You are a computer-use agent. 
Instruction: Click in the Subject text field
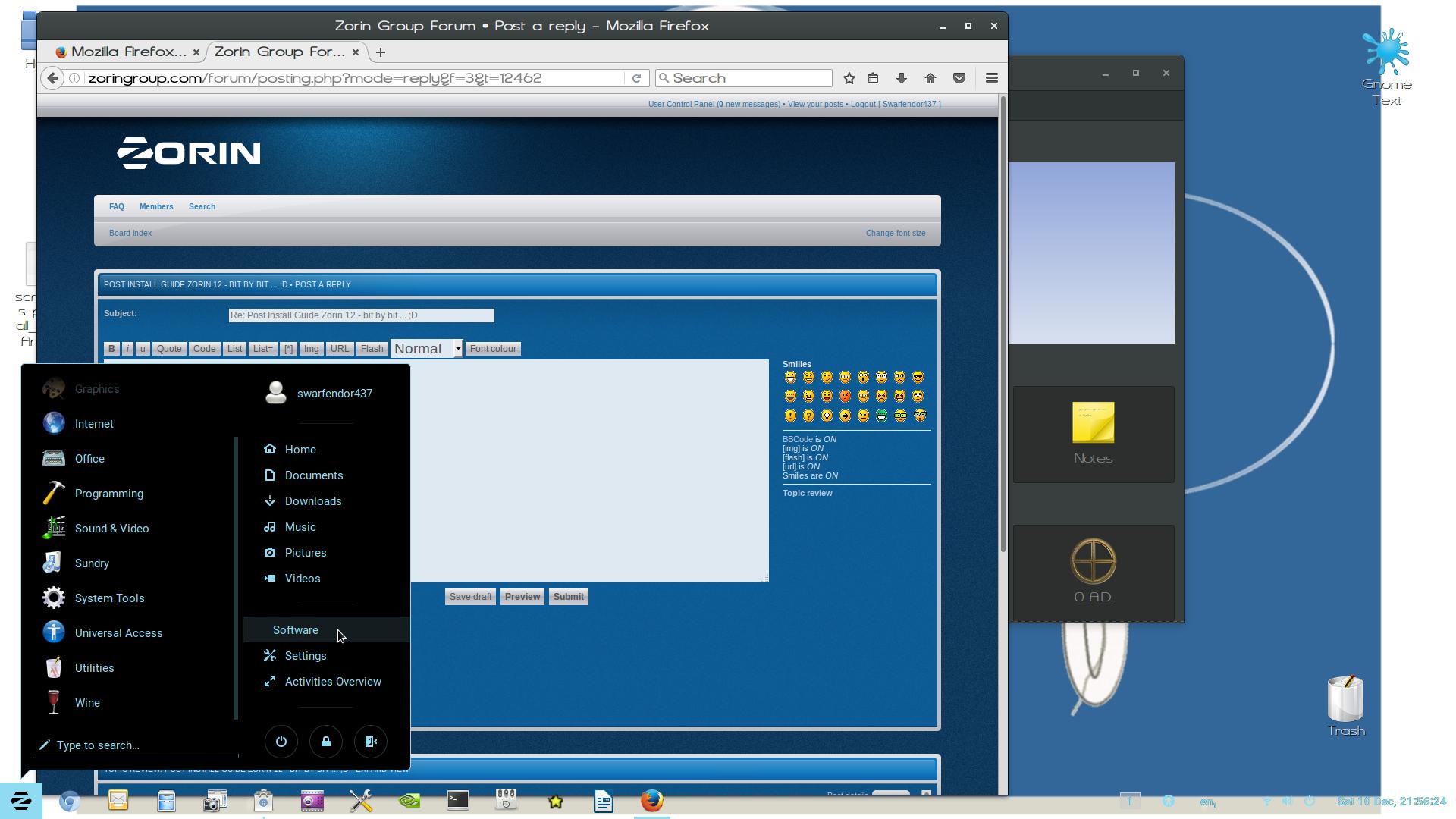pos(361,315)
